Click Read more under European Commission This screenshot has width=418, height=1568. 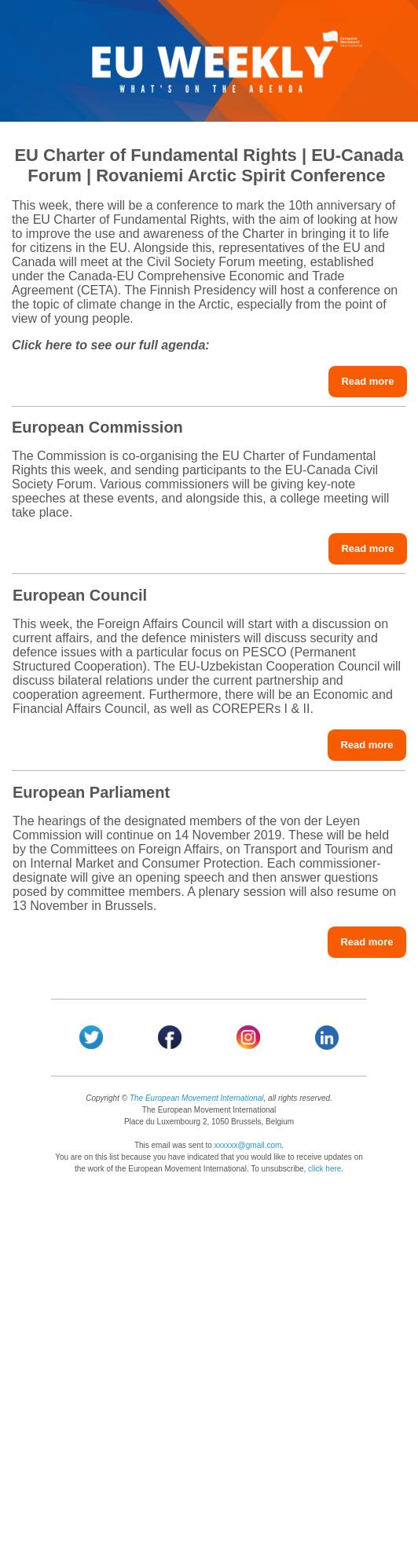click(x=368, y=549)
